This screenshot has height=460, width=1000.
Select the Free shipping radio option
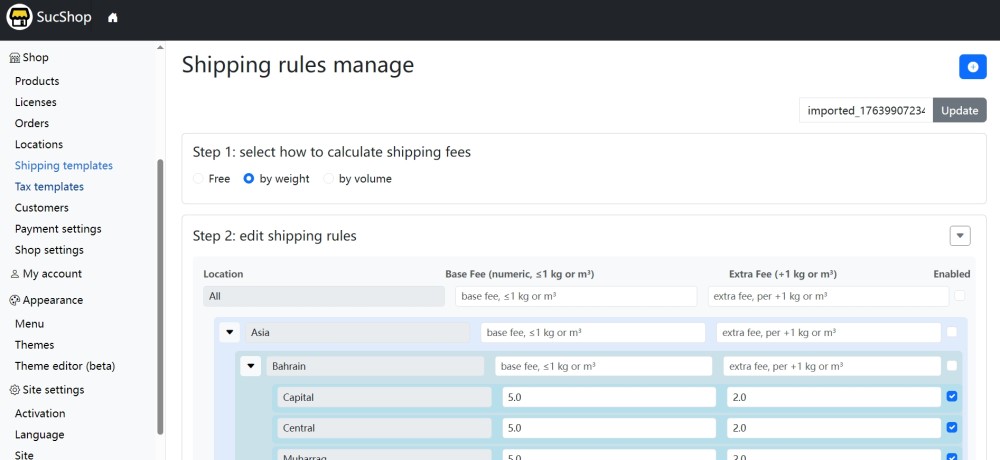pyautogui.click(x=199, y=179)
